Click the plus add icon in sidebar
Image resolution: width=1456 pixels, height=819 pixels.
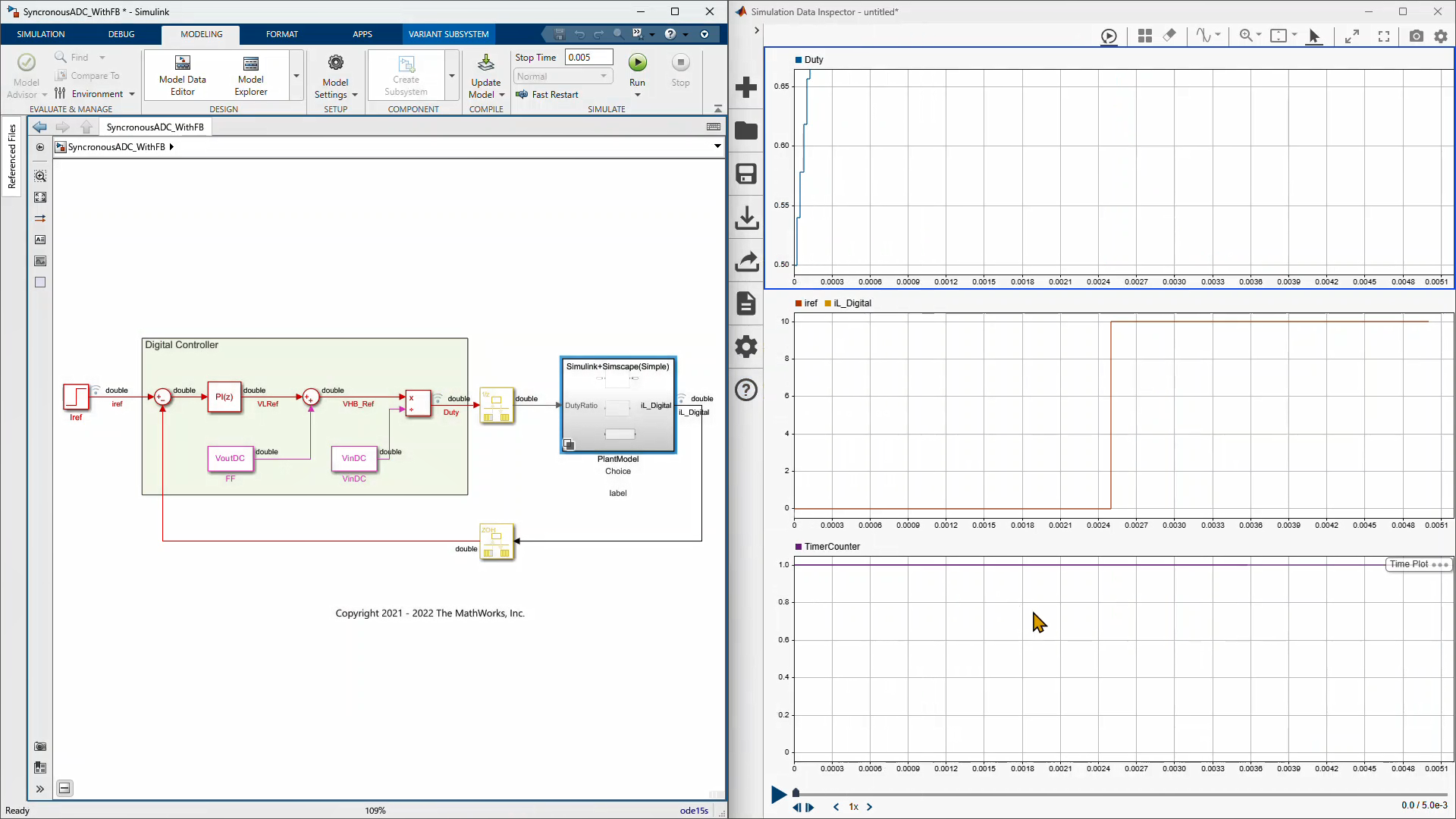click(x=746, y=87)
